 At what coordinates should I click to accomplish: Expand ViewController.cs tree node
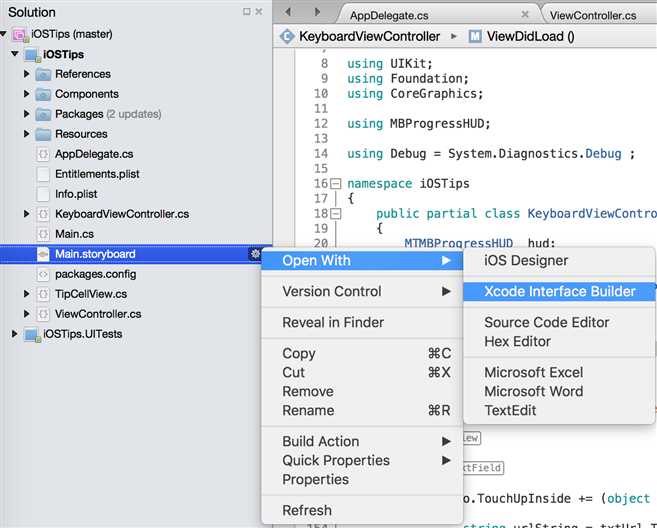pos(26,313)
